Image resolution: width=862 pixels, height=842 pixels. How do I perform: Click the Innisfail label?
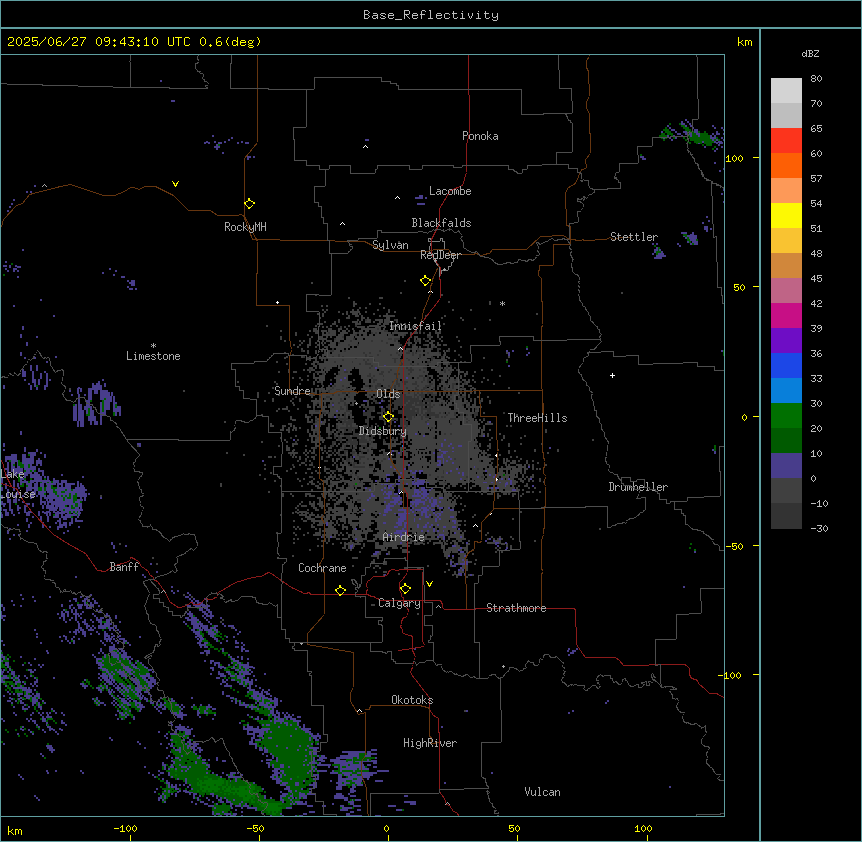(x=416, y=326)
